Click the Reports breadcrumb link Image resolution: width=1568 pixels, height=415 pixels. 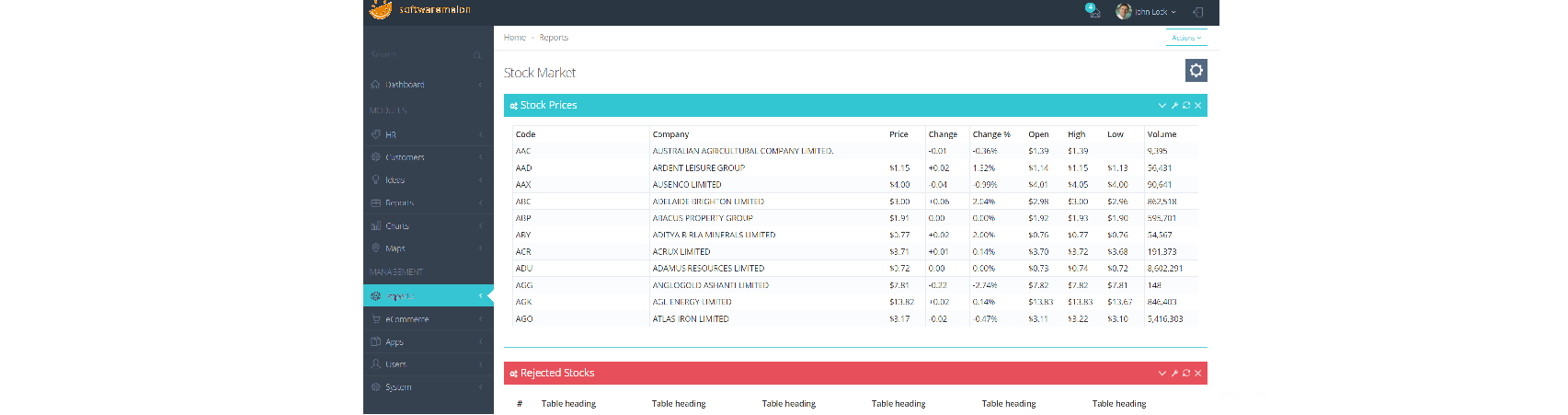[554, 38]
